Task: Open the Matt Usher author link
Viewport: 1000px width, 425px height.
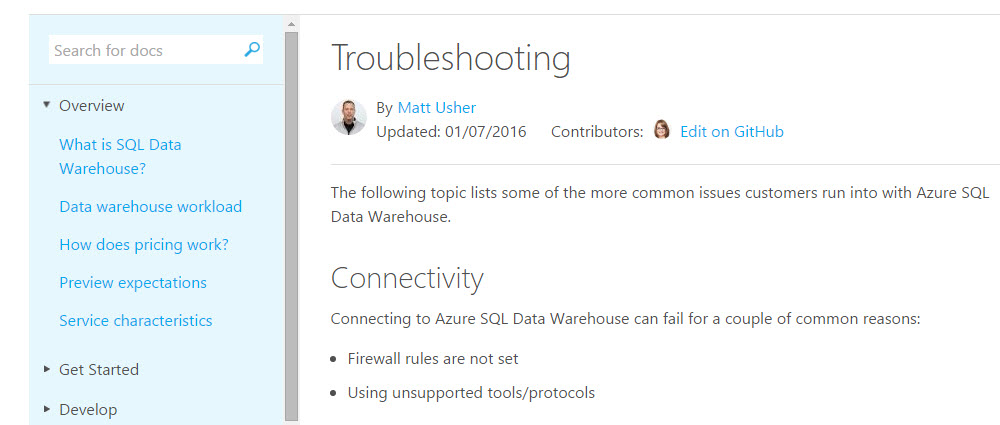Action: click(x=437, y=107)
